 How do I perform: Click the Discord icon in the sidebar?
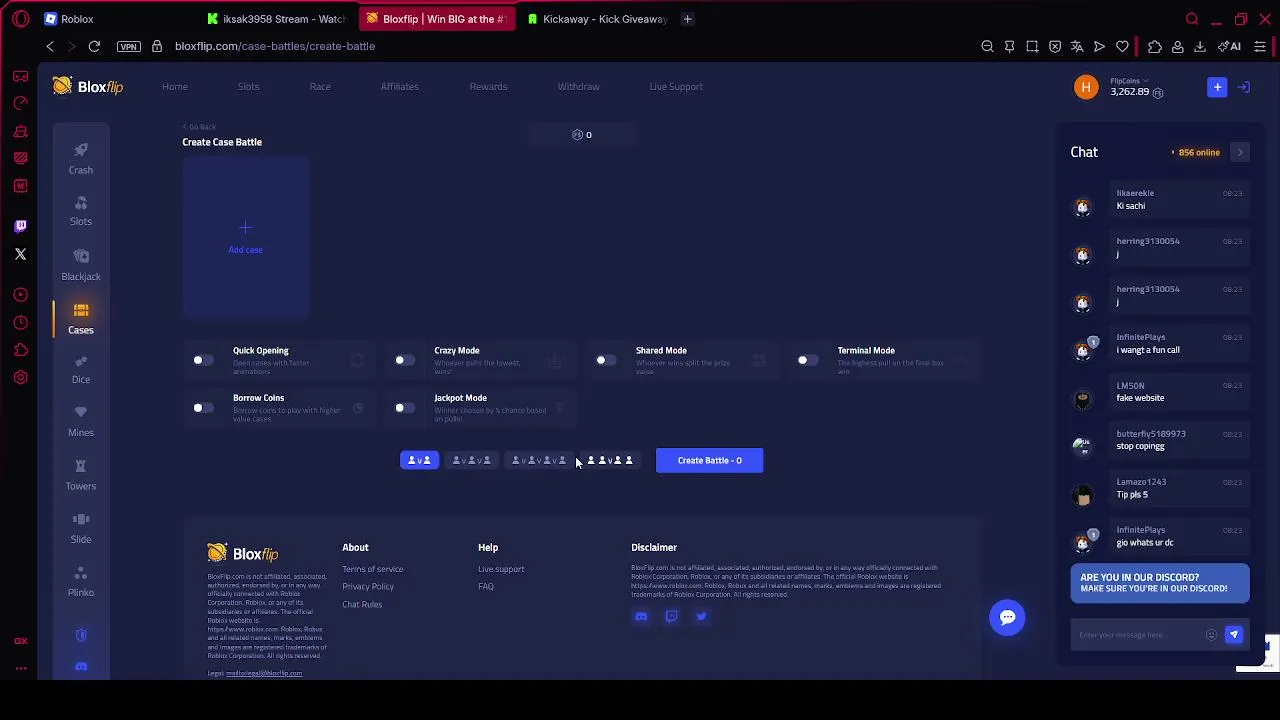tap(81, 667)
